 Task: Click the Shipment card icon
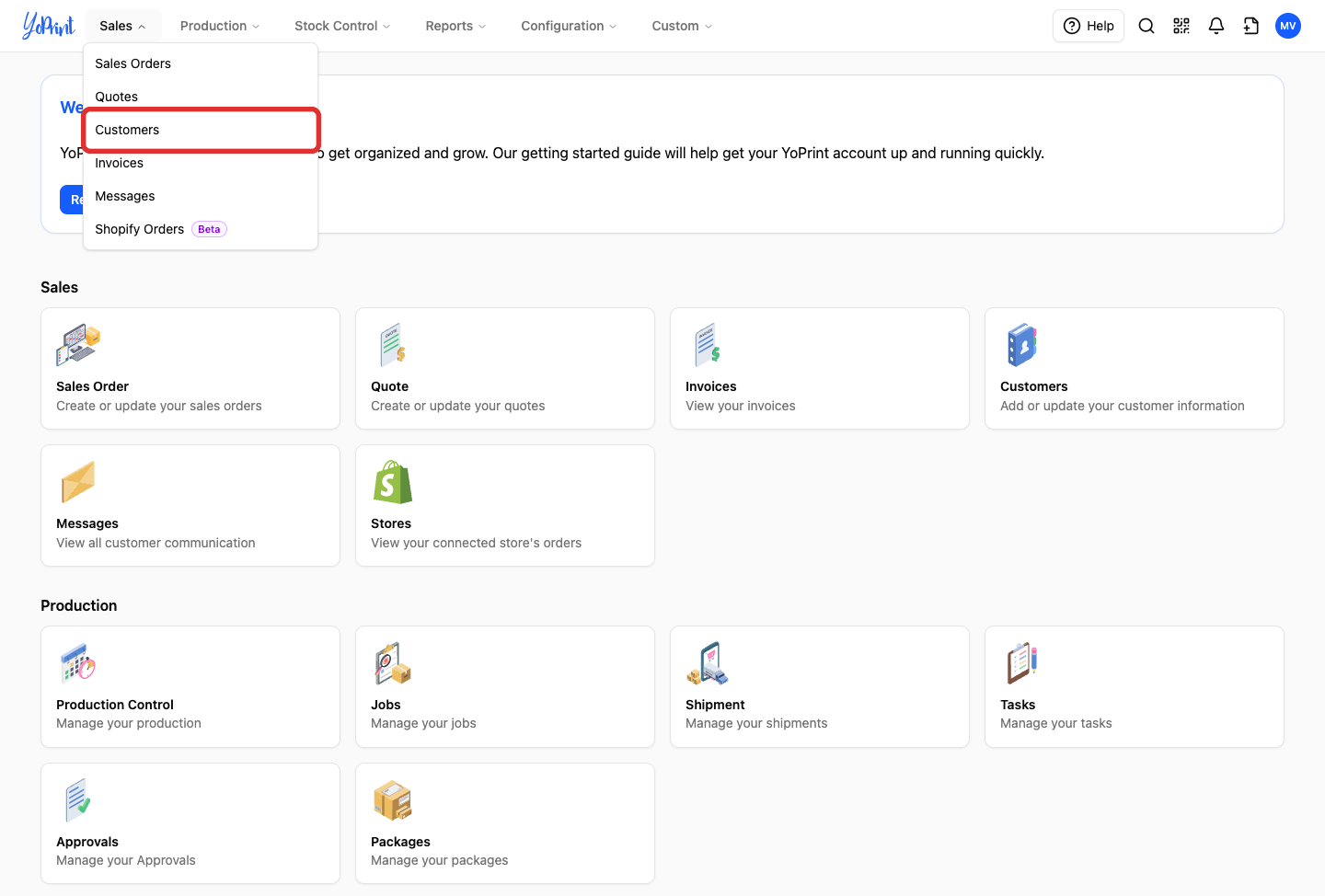click(x=708, y=663)
